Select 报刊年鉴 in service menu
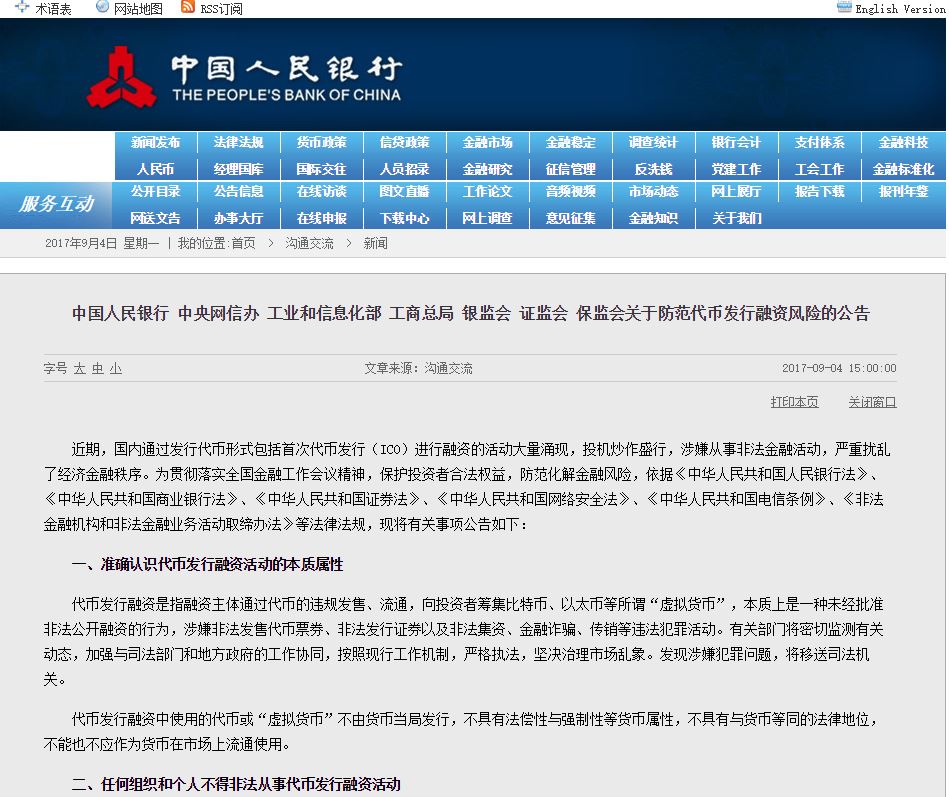949x797 pixels. pyautogui.click(x=903, y=191)
